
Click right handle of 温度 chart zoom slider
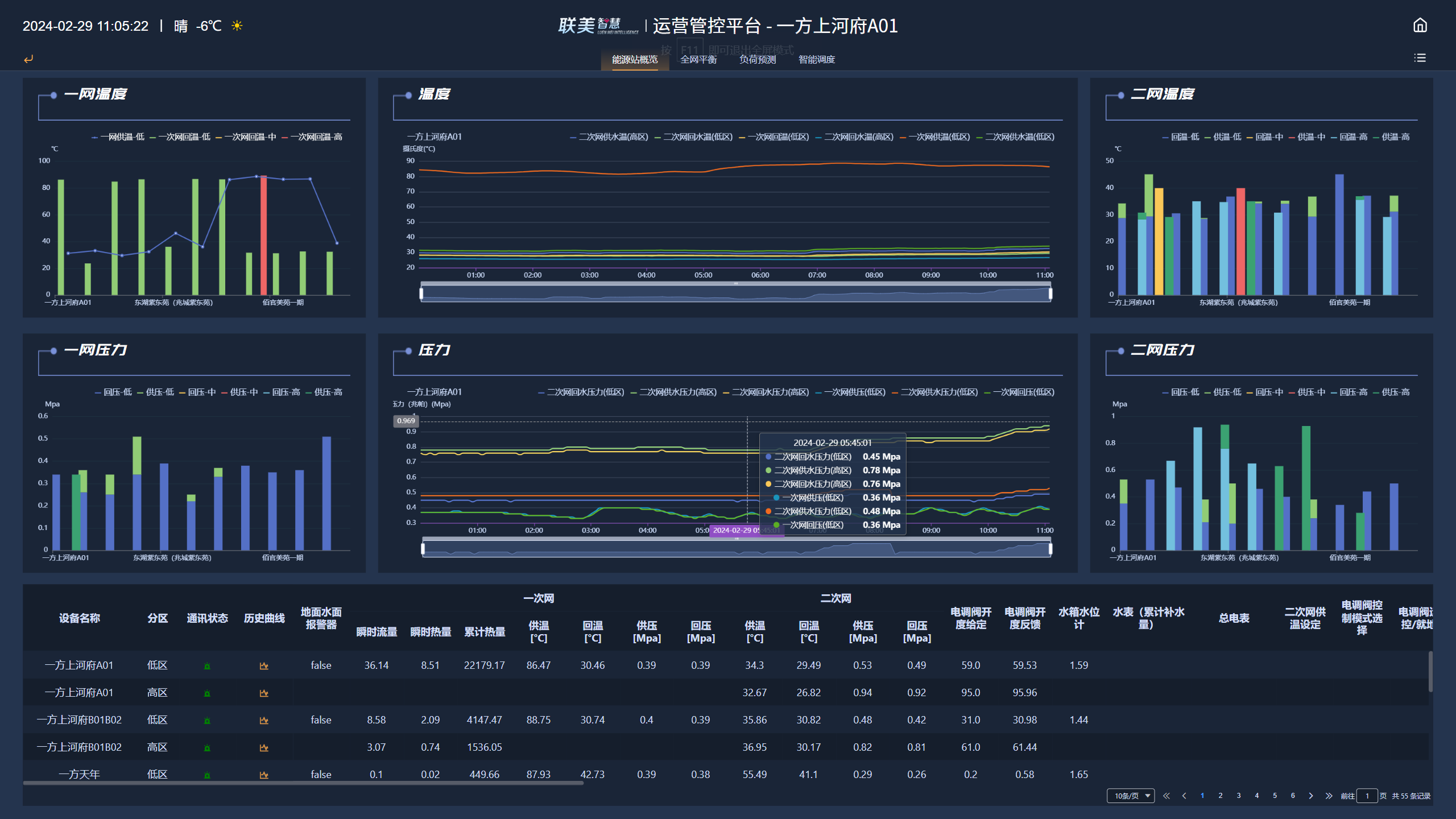click(1050, 293)
